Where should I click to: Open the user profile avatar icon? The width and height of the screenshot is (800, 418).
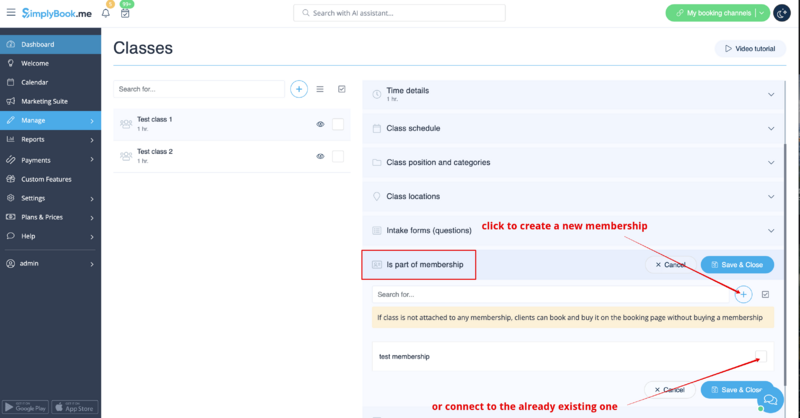(782, 13)
